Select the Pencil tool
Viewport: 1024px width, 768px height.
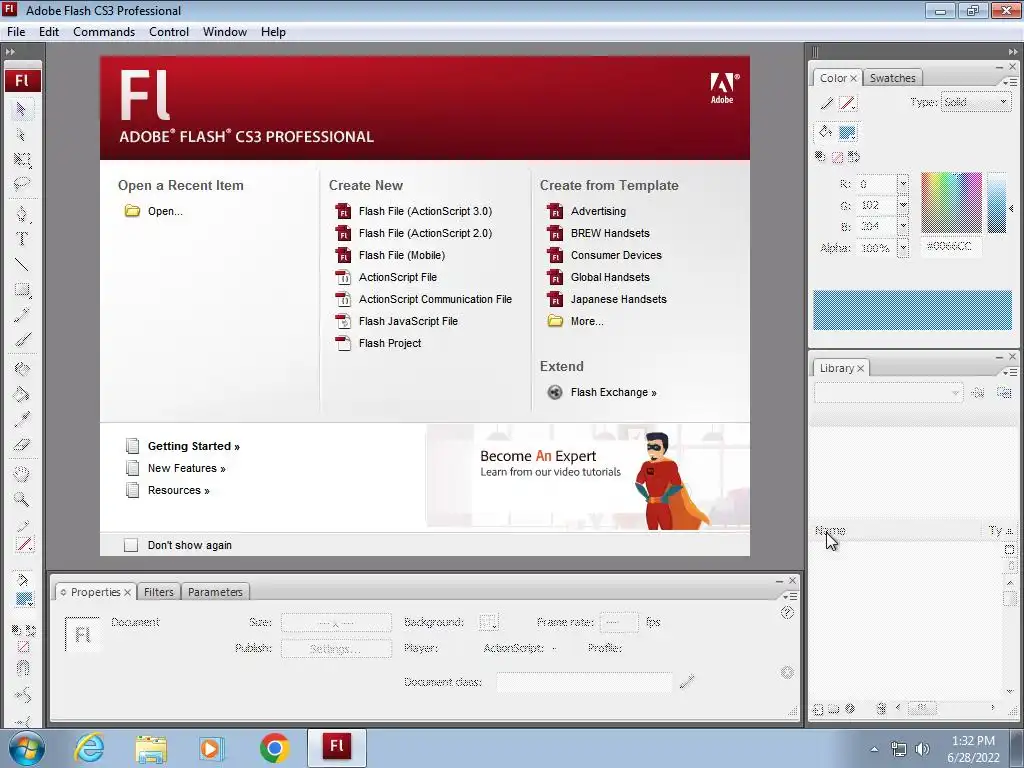(x=22, y=315)
